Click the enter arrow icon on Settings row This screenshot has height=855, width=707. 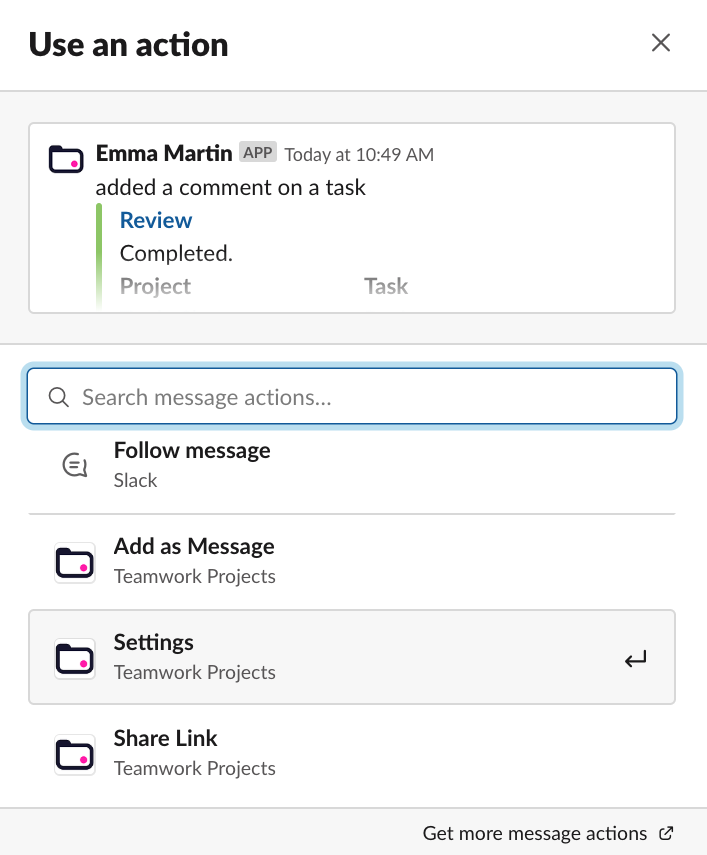636,659
